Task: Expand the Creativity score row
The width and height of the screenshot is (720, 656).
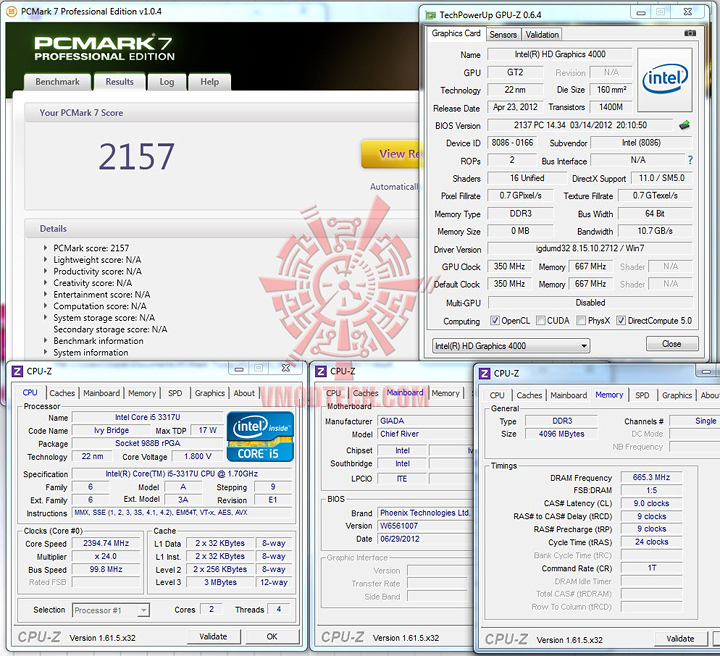Action: point(45,283)
